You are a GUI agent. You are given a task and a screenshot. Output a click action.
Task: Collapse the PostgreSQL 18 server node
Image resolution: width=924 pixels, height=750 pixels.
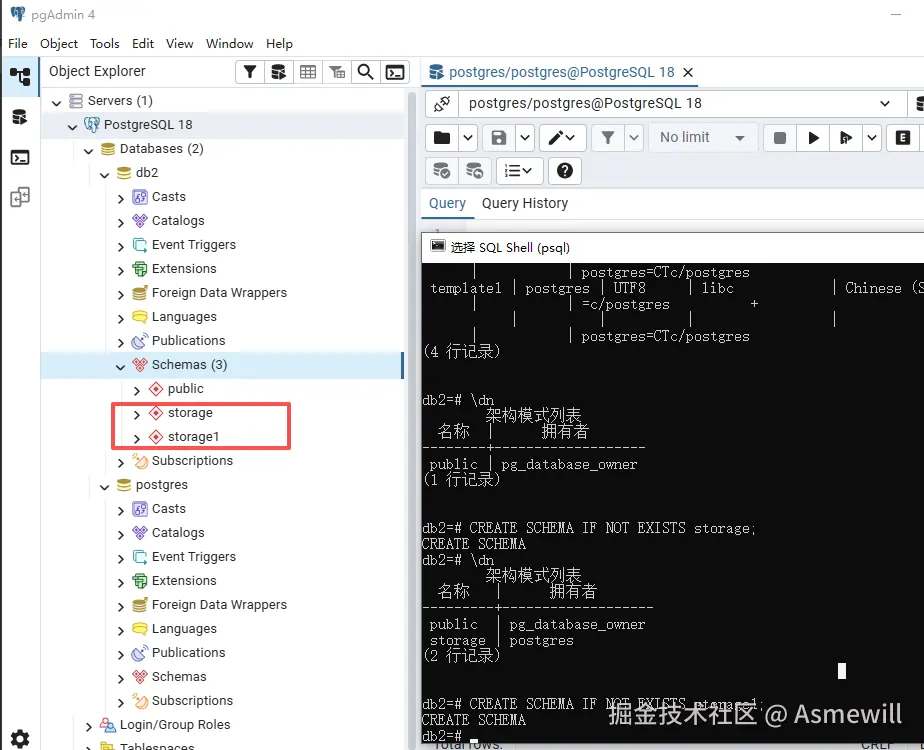tap(72, 126)
